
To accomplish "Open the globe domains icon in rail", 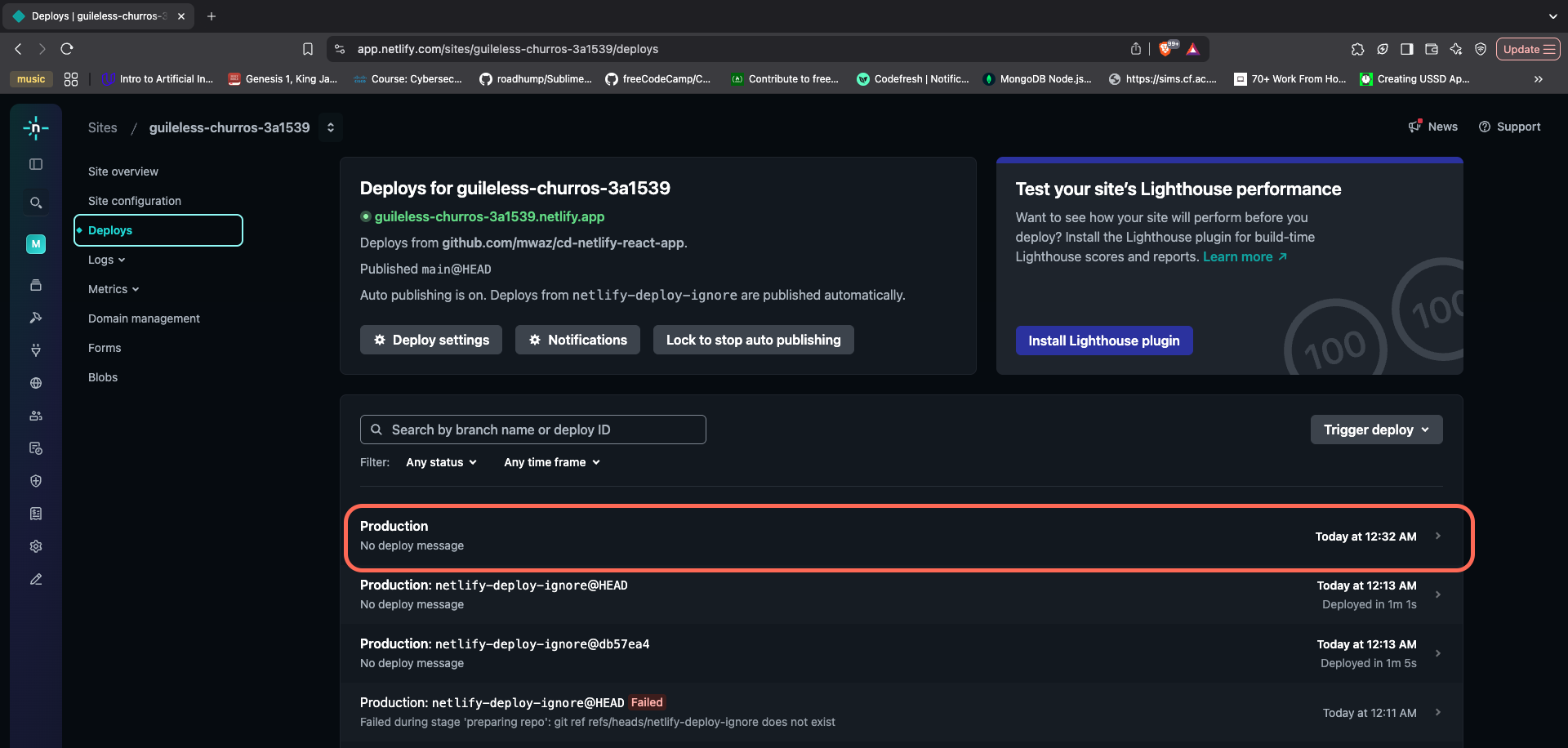I will (36, 383).
